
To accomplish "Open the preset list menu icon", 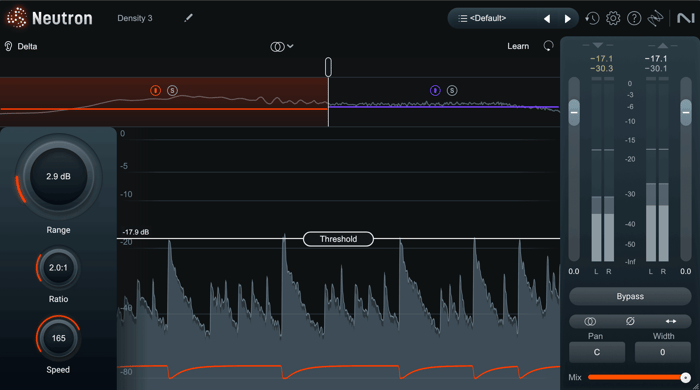I will click(x=462, y=18).
